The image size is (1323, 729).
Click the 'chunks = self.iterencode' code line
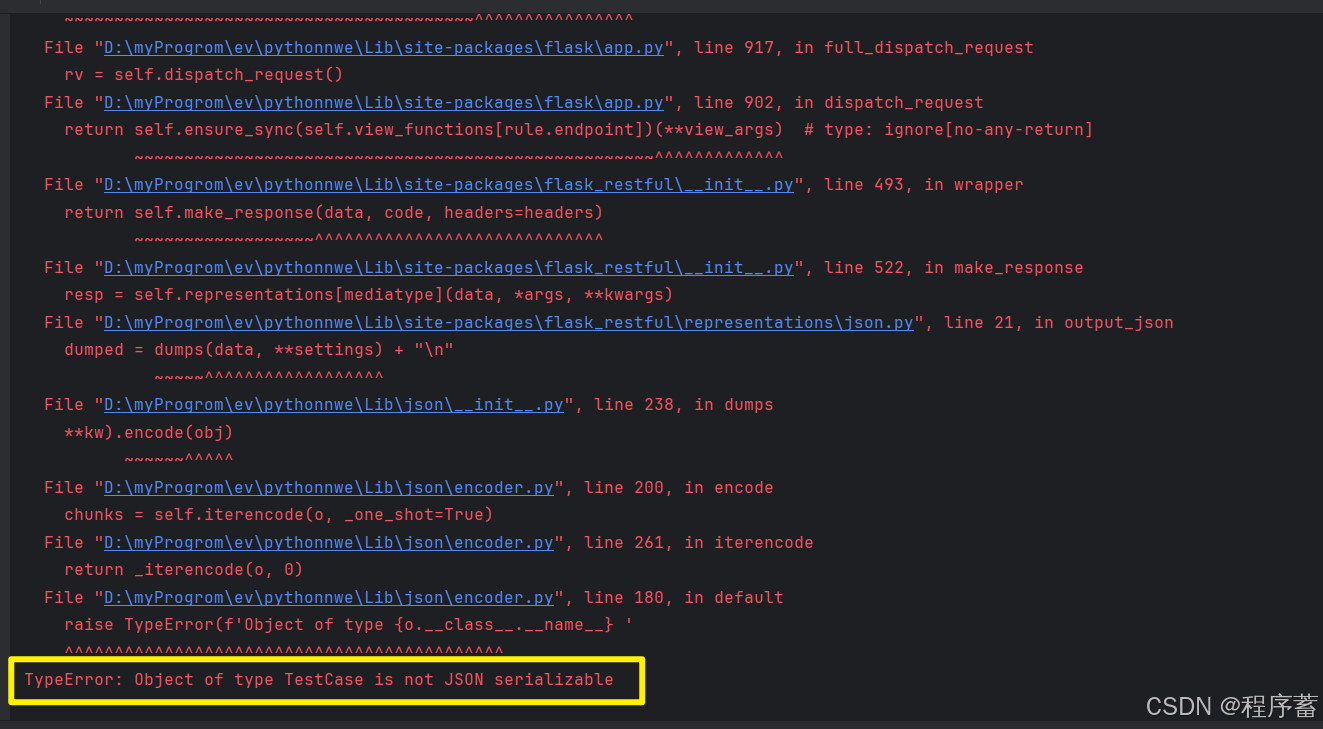click(x=279, y=515)
